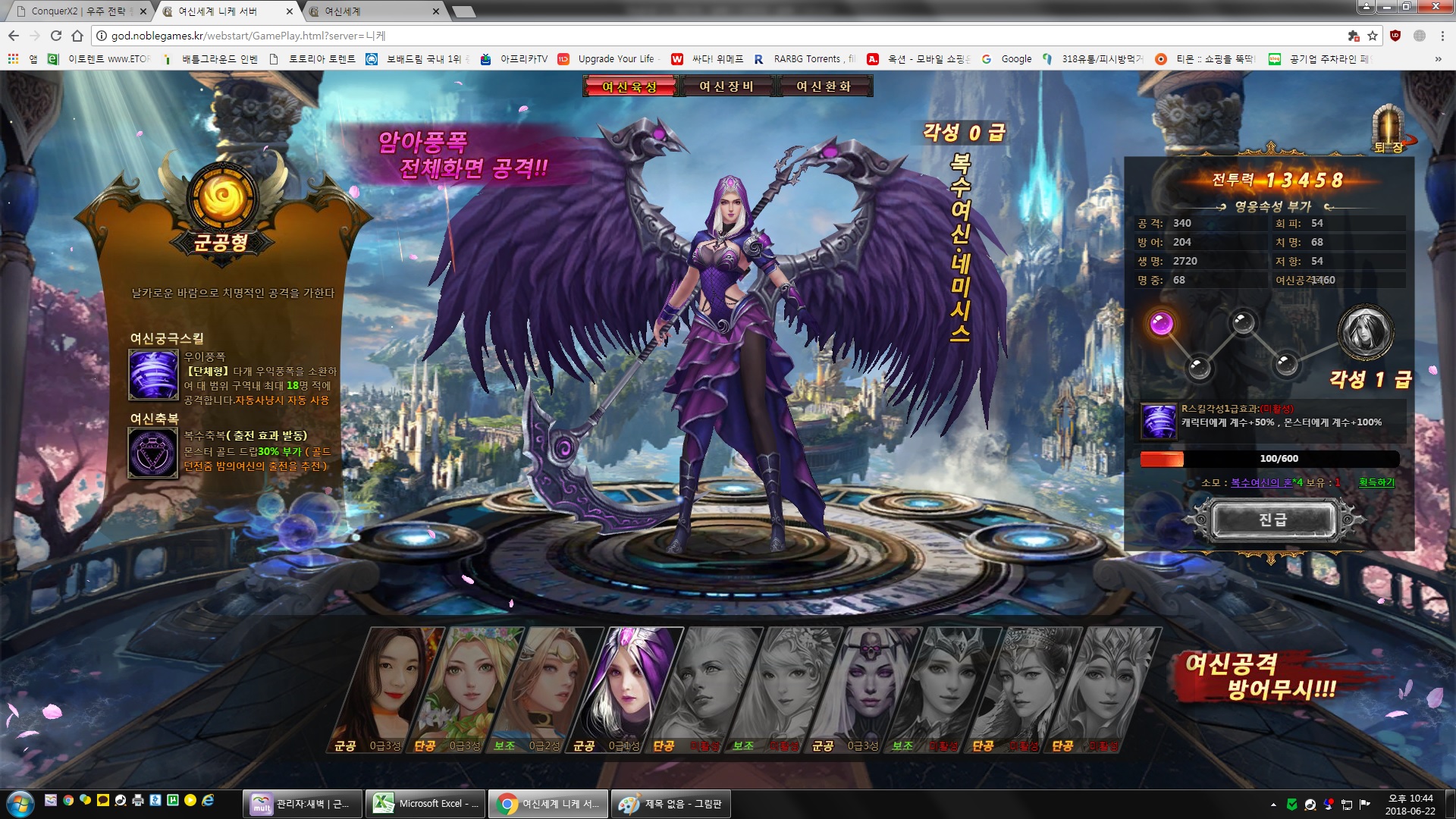The image size is (1456, 819).
Task: Close the ConquerX2 browser tab
Action: coord(143,11)
